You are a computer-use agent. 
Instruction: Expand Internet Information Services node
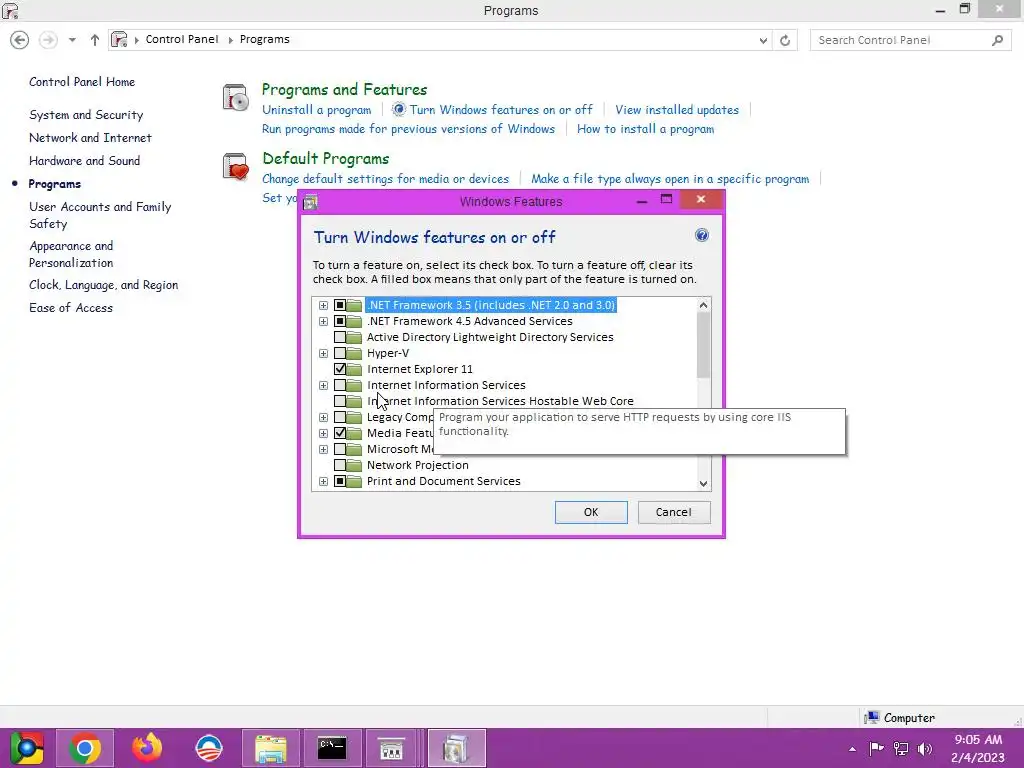pos(323,385)
